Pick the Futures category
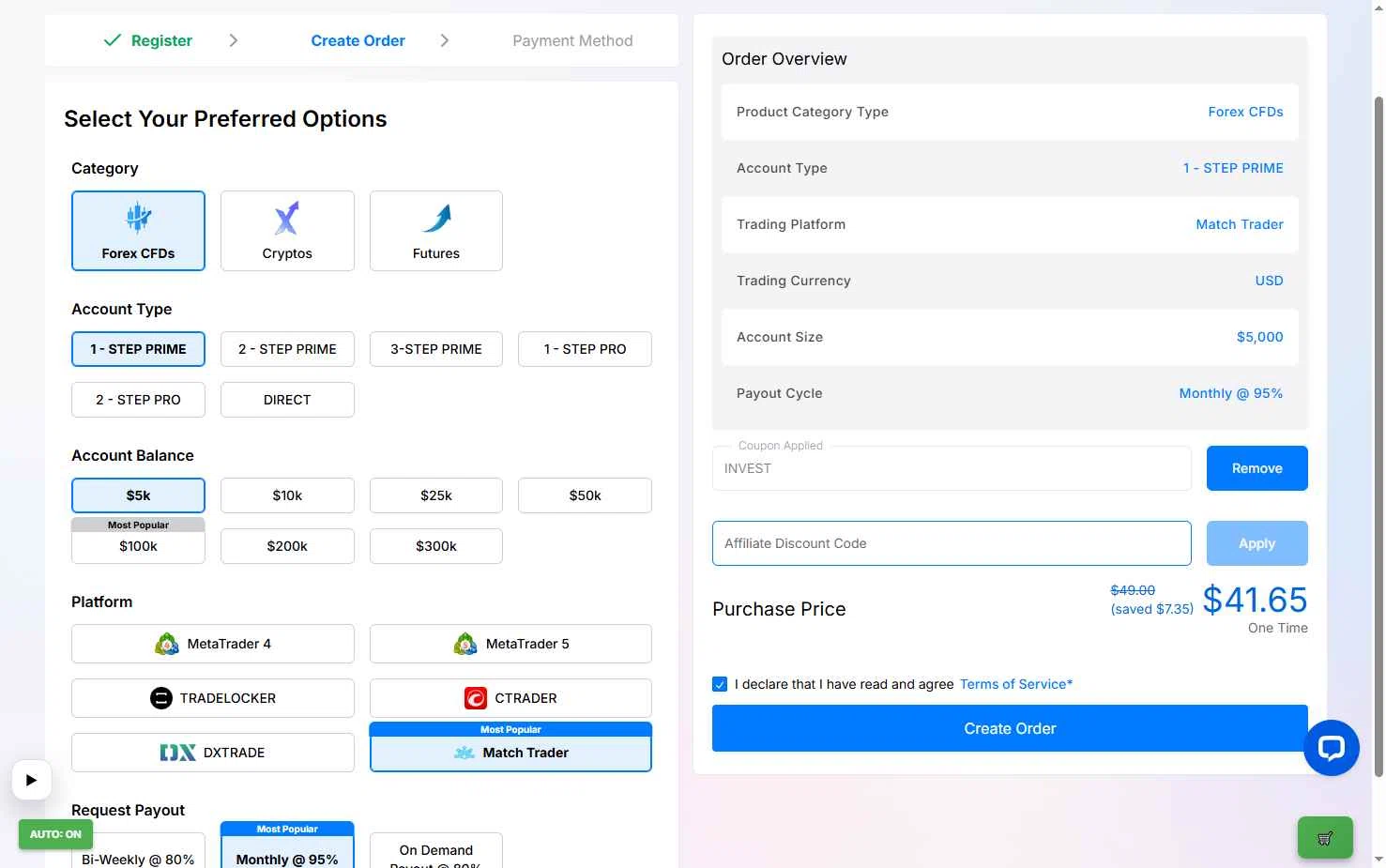 436,231
